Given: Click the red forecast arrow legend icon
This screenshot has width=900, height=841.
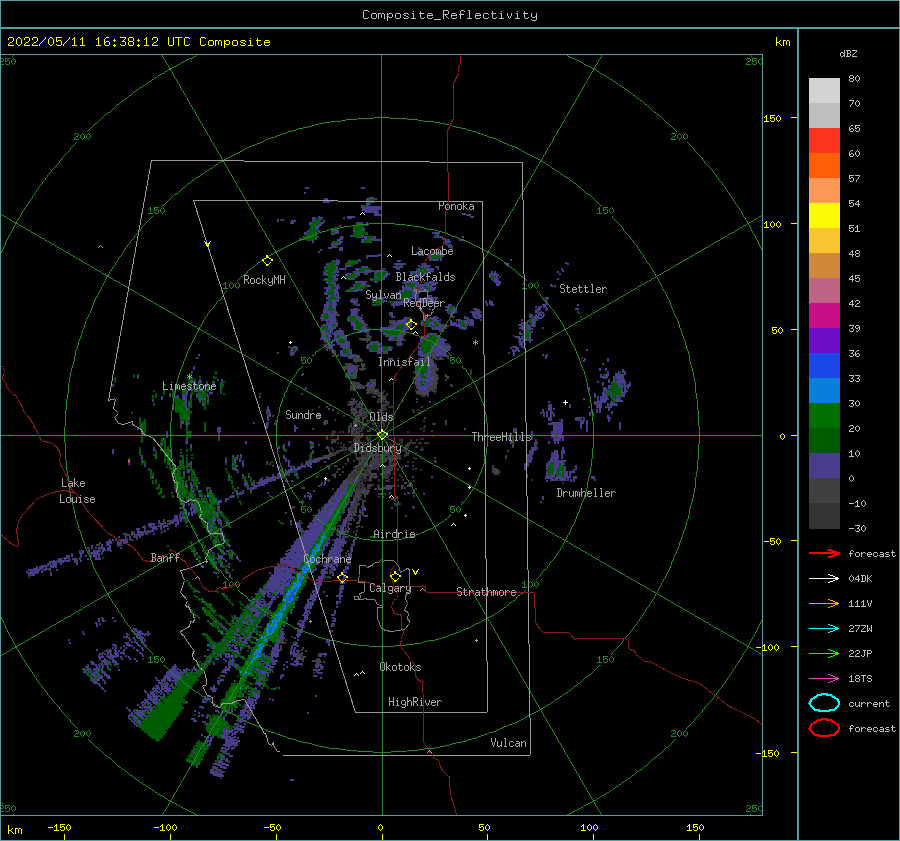Looking at the screenshot, I should coord(824,553).
